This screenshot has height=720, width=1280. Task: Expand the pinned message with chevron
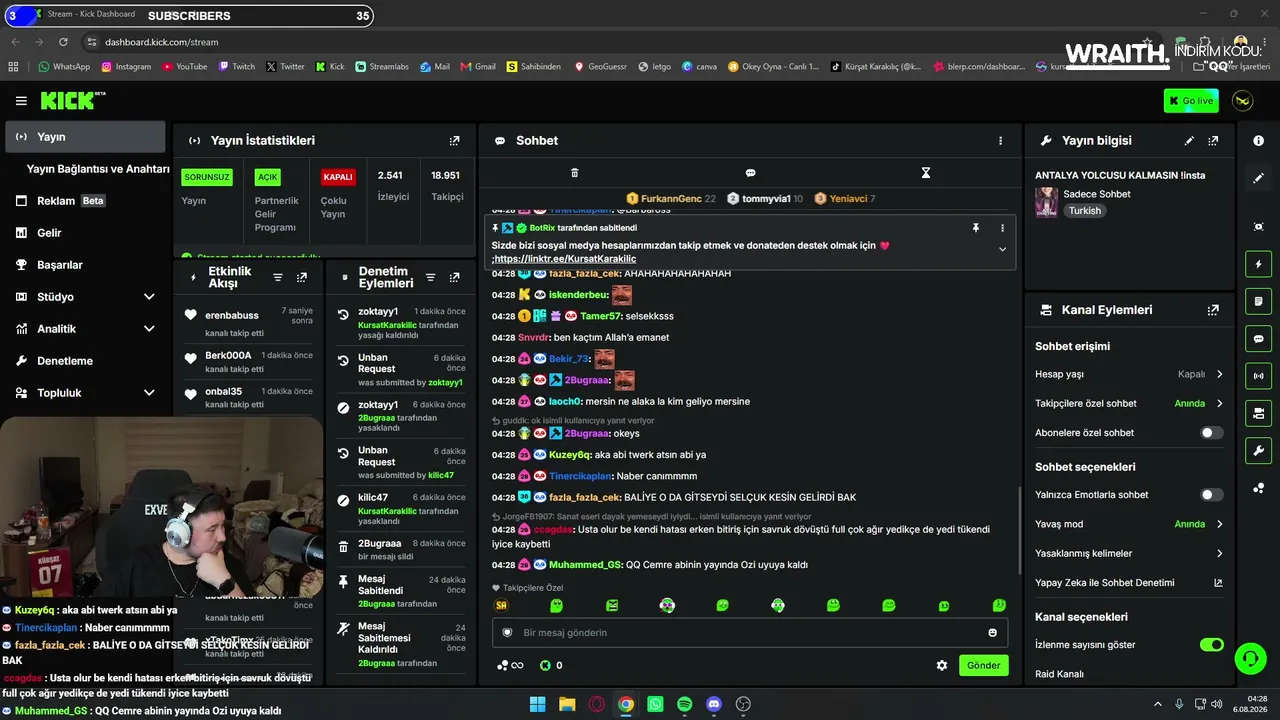pos(1002,249)
